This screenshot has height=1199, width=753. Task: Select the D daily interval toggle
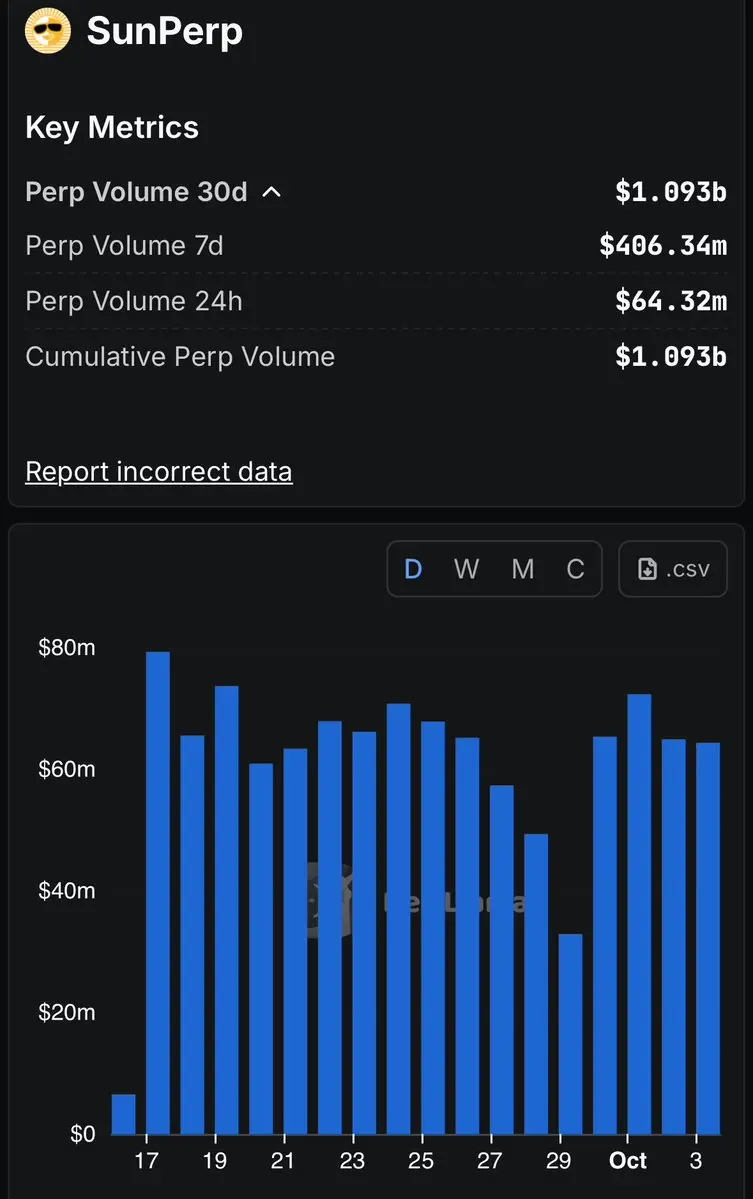click(413, 569)
